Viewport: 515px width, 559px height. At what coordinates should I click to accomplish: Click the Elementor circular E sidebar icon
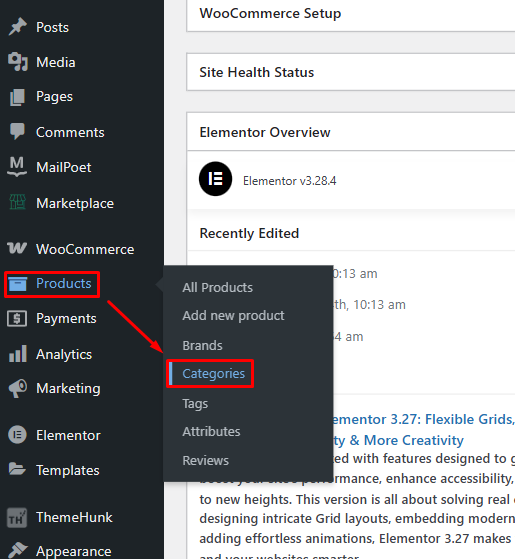tap(17, 435)
